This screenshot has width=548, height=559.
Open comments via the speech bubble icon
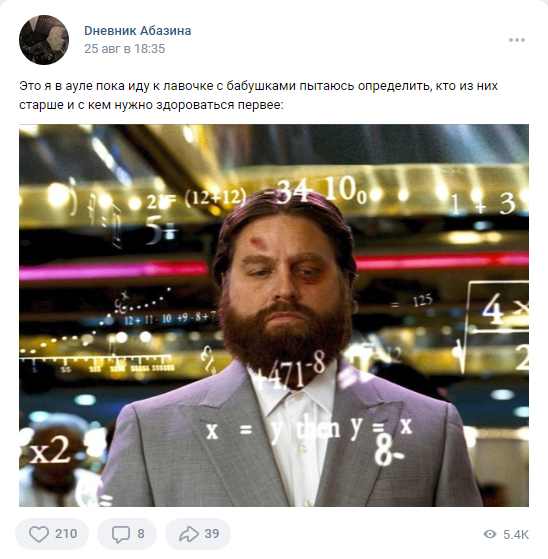pyautogui.click(x=121, y=534)
